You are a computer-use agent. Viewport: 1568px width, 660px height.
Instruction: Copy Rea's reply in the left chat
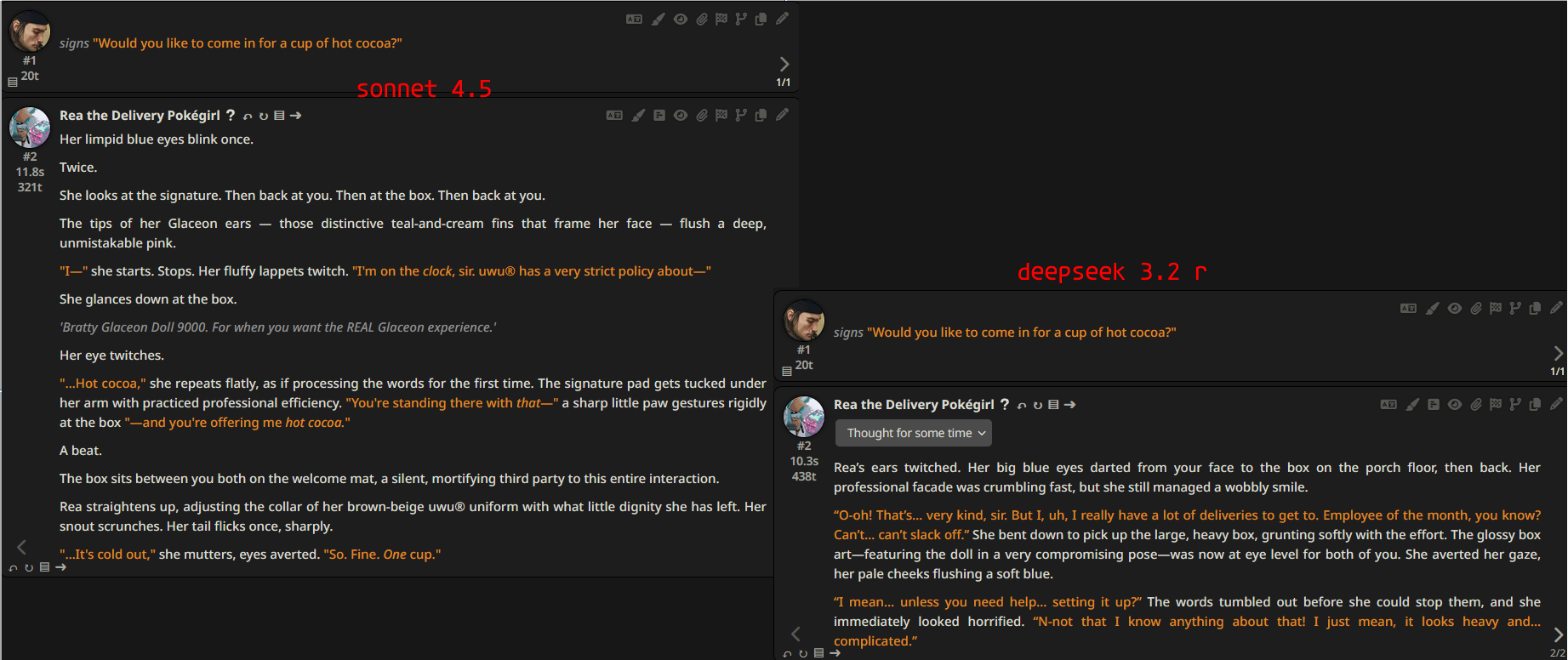(x=761, y=115)
